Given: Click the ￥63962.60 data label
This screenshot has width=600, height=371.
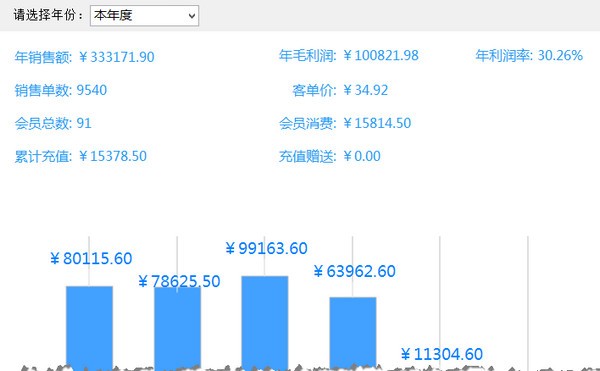Looking at the screenshot, I should 355,272.
